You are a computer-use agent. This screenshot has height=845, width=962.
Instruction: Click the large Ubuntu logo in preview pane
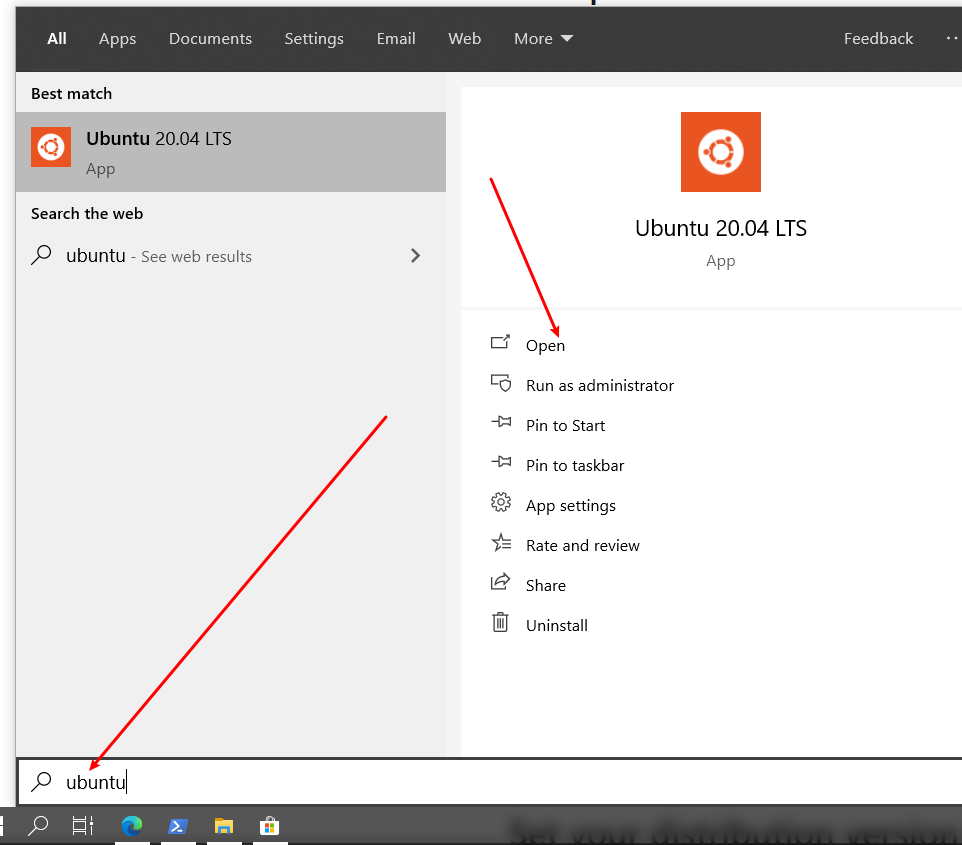(720, 152)
